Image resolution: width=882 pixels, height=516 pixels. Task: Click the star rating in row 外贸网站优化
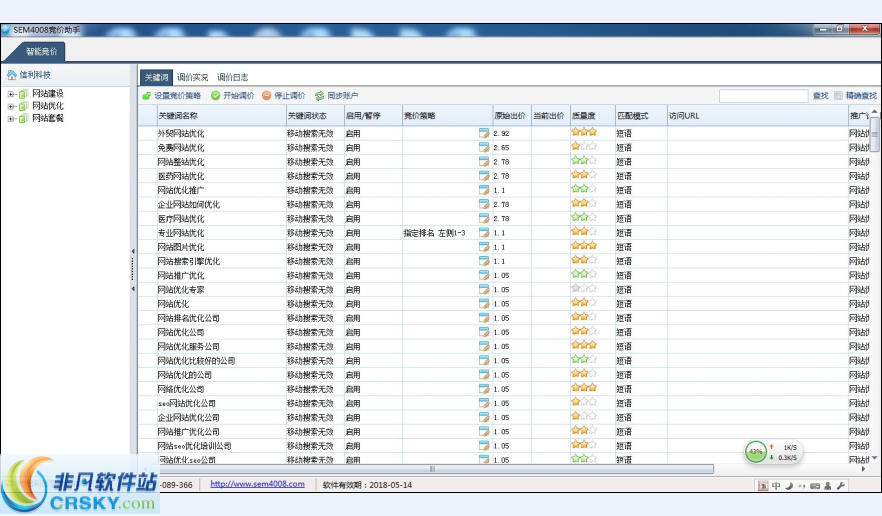pos(584,133)
